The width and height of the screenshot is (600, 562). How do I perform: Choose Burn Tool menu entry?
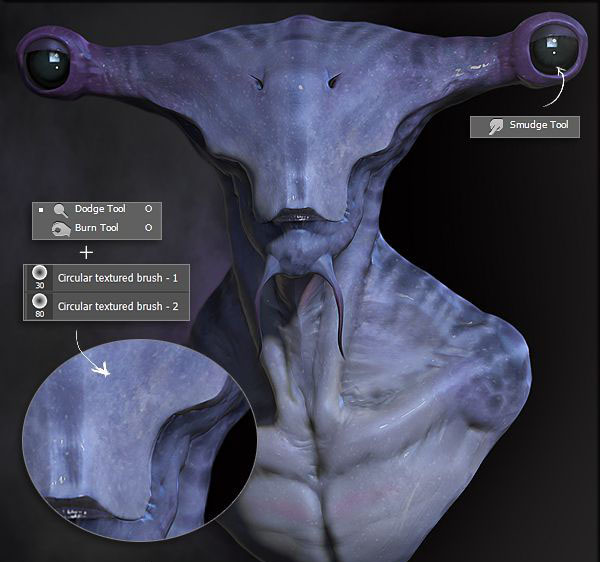(97, 229)
